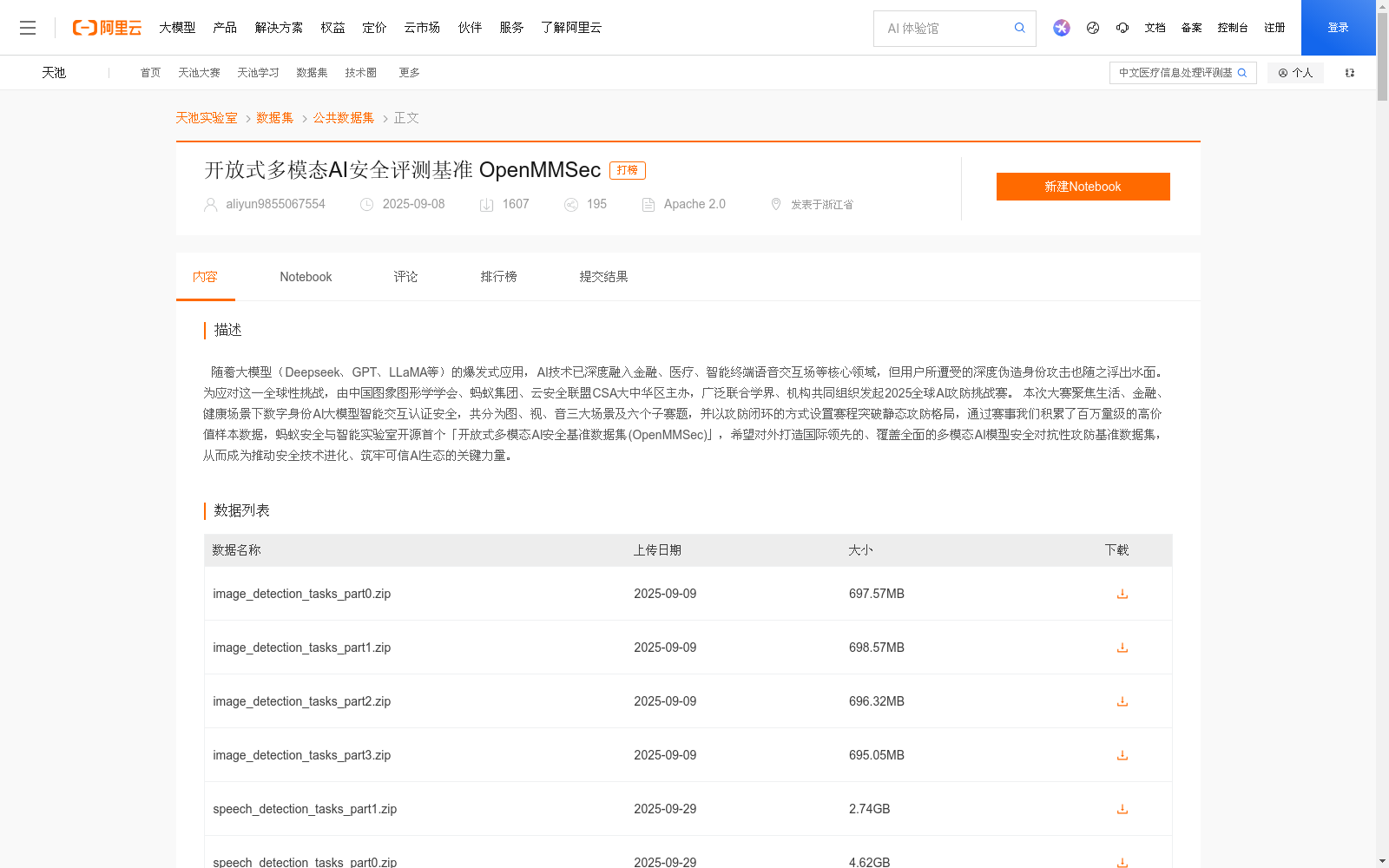
Task: Download image_detection_tasks_part0.zip via its download icon
Action: tap(1122, 594)
